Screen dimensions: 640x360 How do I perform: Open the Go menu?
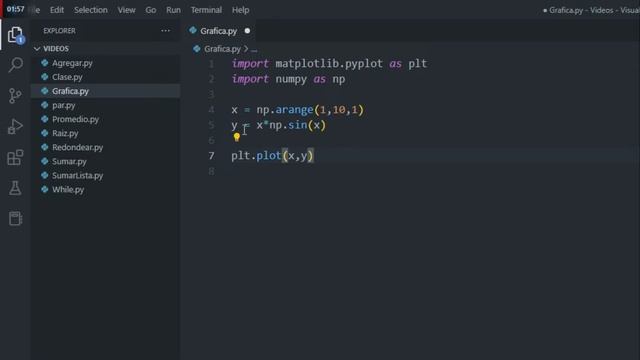point(151,10)
